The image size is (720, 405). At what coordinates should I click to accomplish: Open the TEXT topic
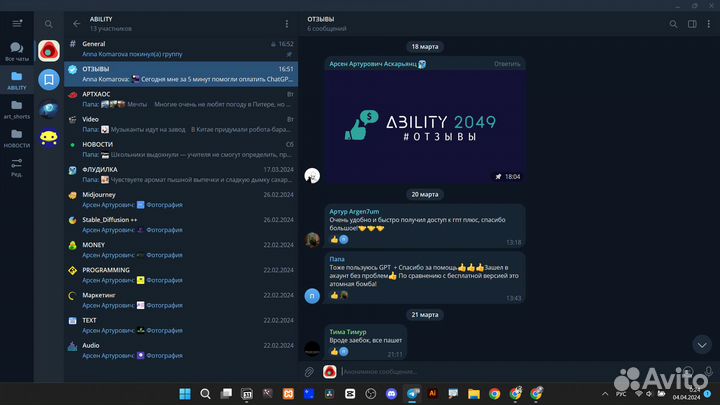tap(181, 325)
